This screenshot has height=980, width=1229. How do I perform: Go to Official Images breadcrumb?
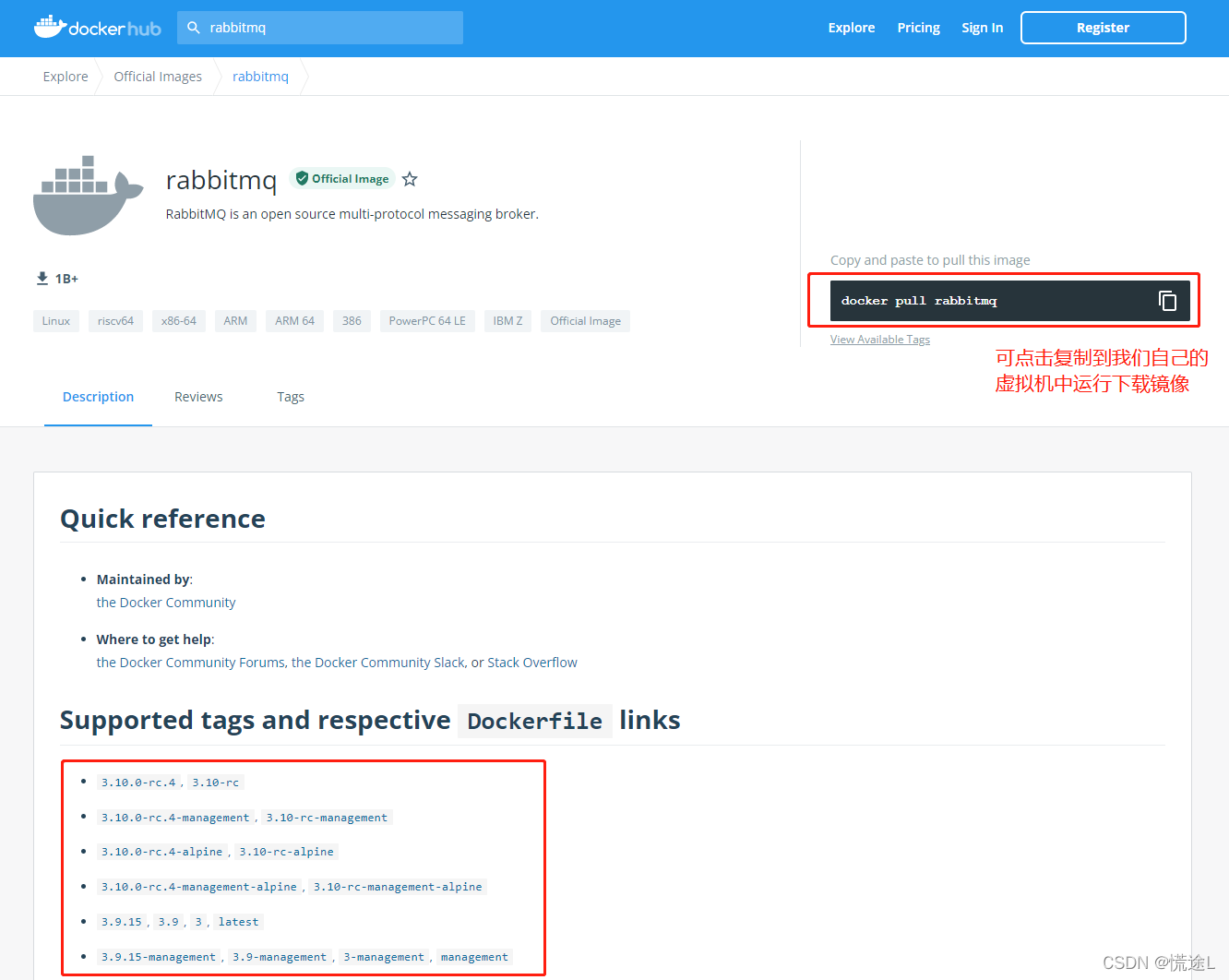[158, 77]
